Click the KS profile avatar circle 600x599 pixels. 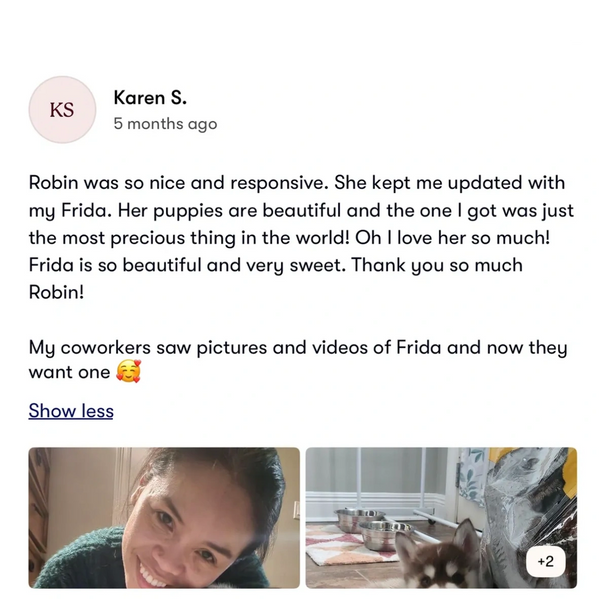coord(62,110)
